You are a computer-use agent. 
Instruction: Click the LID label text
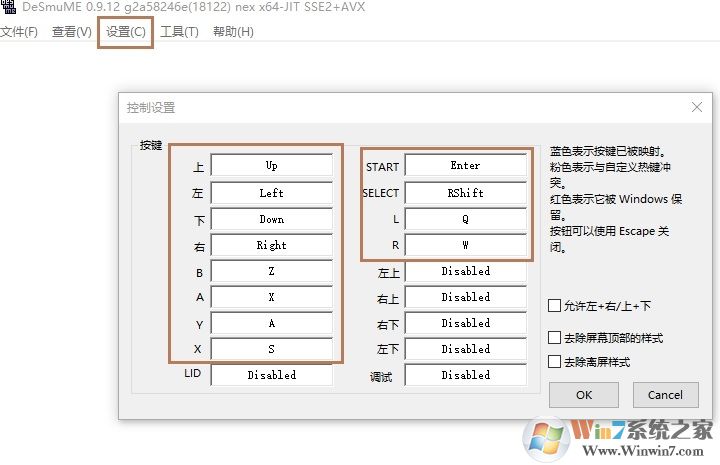pyautogui.click(x=192, y=373)
